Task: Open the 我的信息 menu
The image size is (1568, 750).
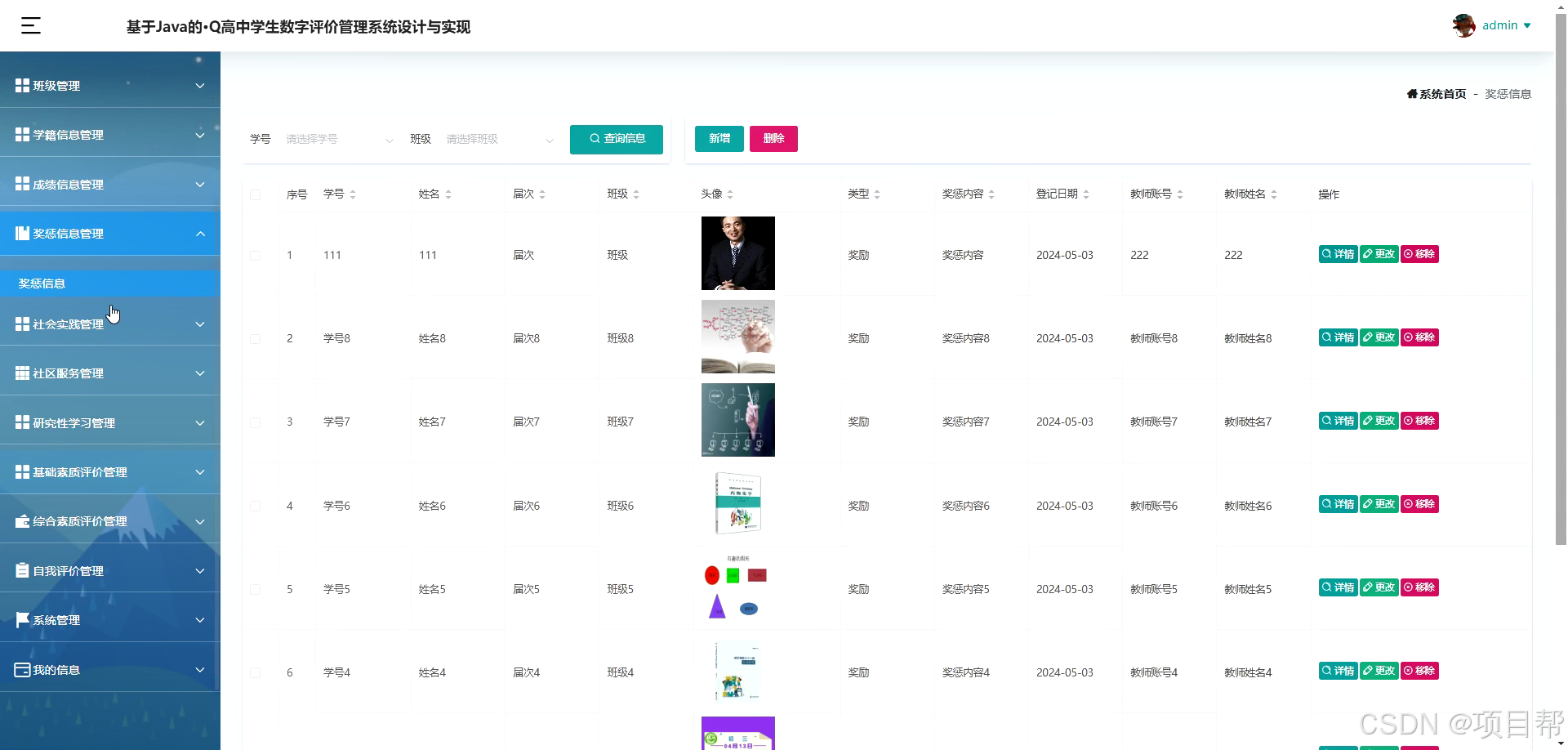Action: tap(110, 670)
